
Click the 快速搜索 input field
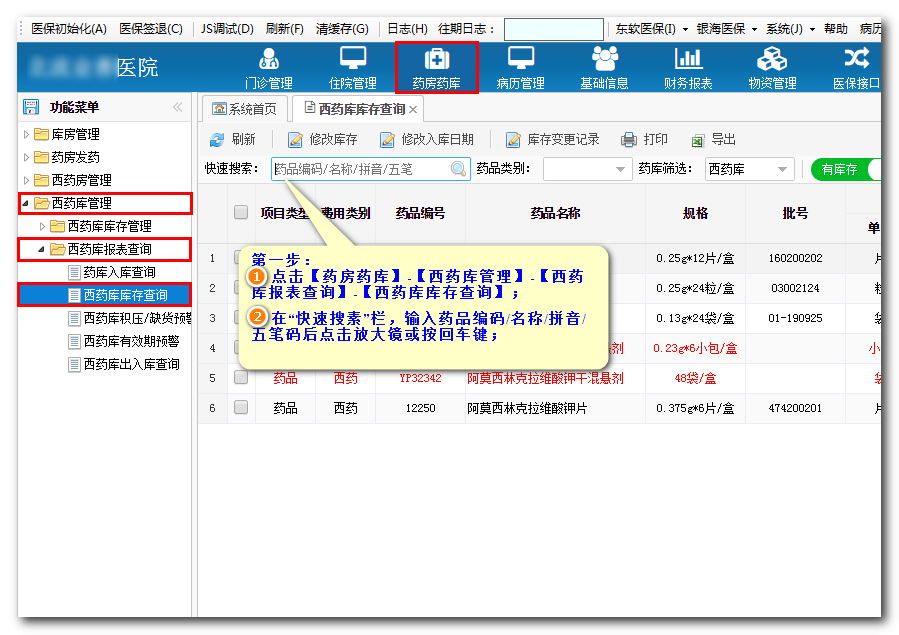[x=371, y=169]
